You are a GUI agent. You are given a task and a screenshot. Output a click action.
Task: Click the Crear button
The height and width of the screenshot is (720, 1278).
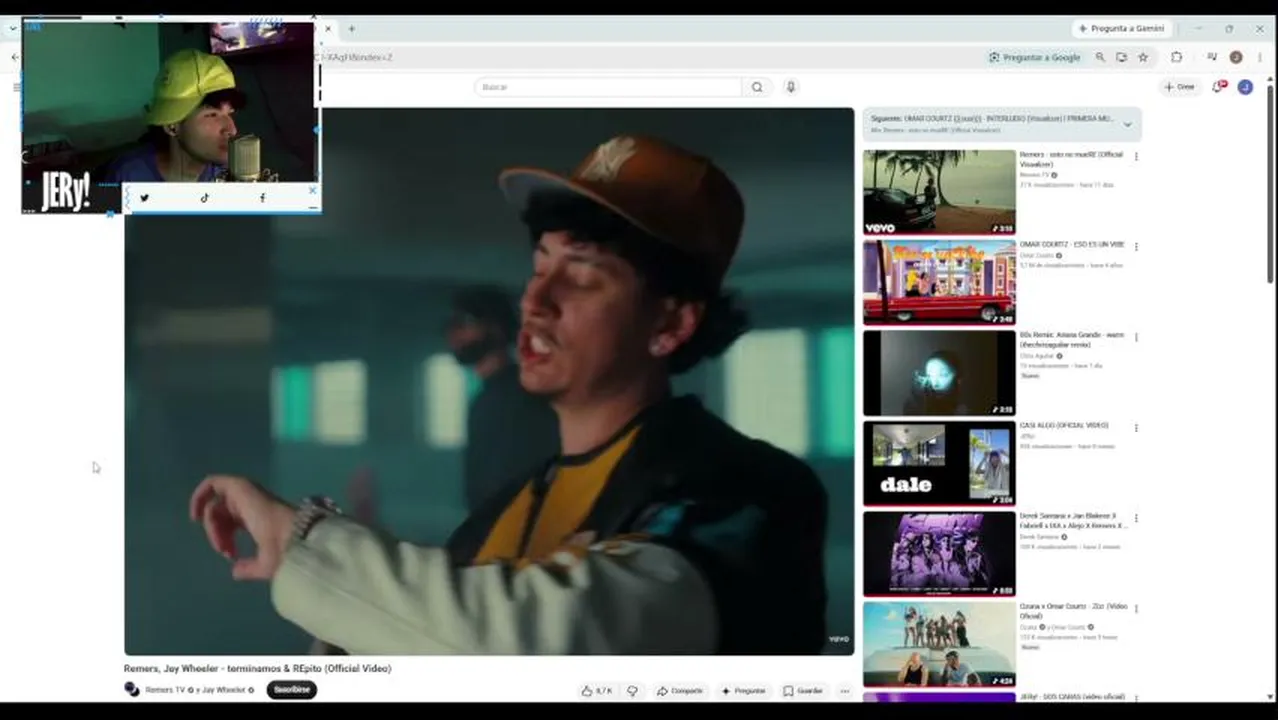1180,87
